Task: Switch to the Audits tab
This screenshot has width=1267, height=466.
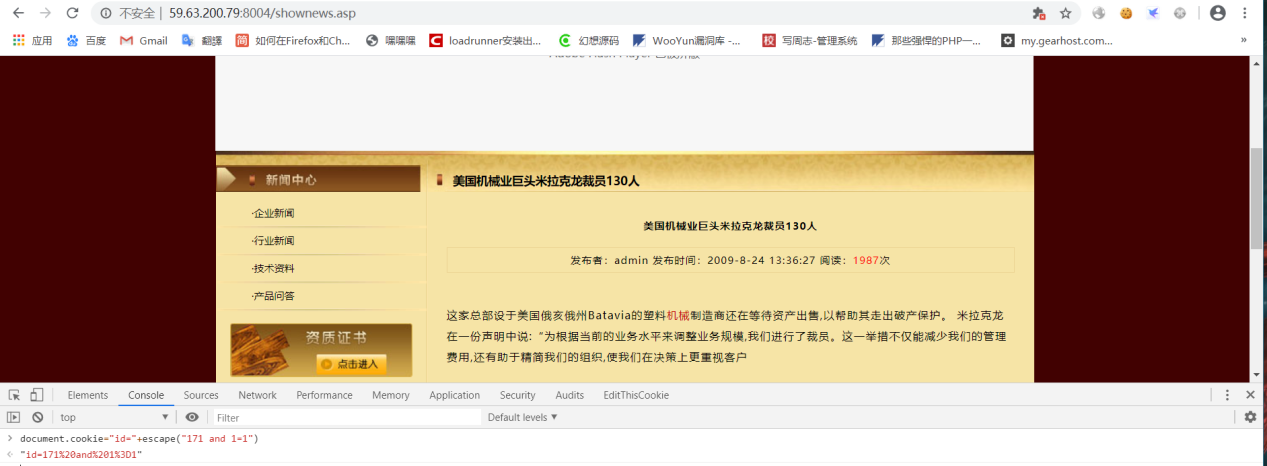Action: [570, 395]
